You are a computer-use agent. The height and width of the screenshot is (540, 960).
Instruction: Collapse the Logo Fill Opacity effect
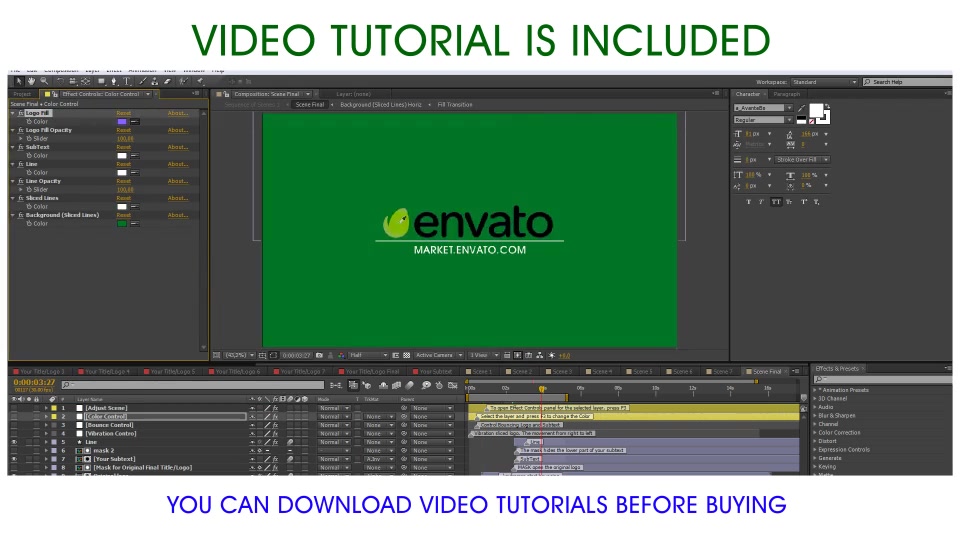[13, 130]
